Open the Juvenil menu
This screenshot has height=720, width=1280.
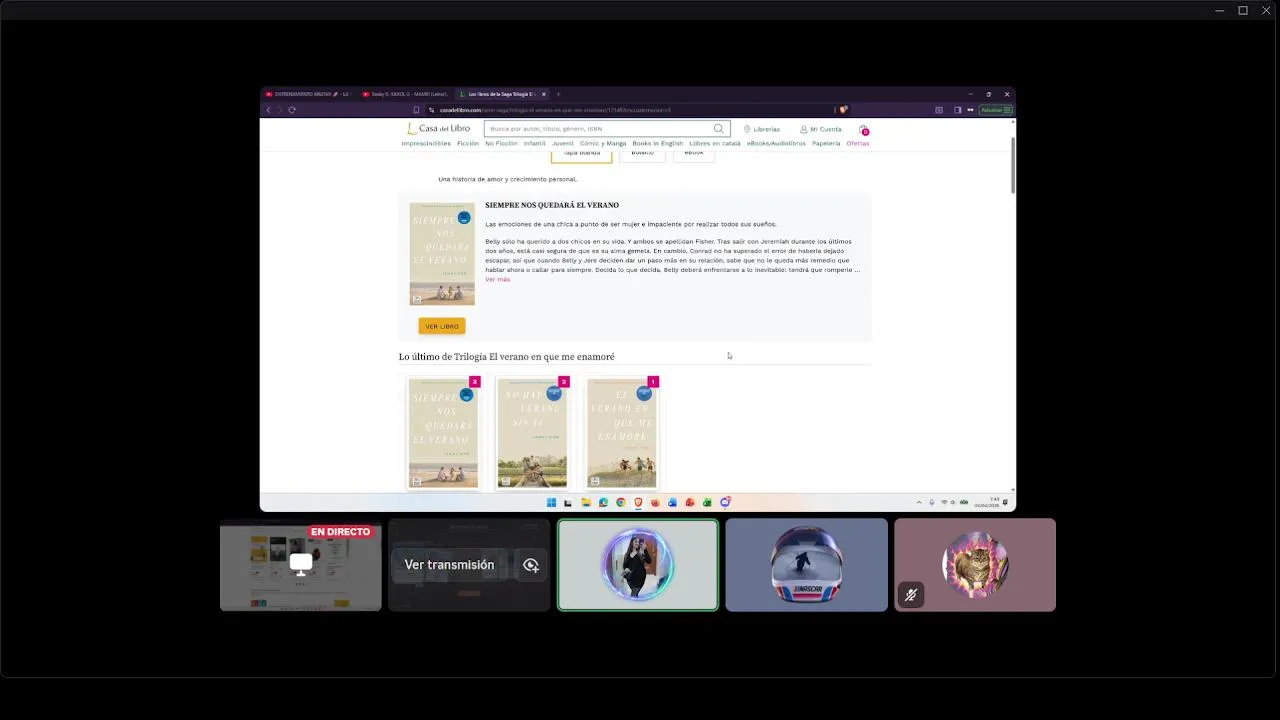tap(563, 143)
